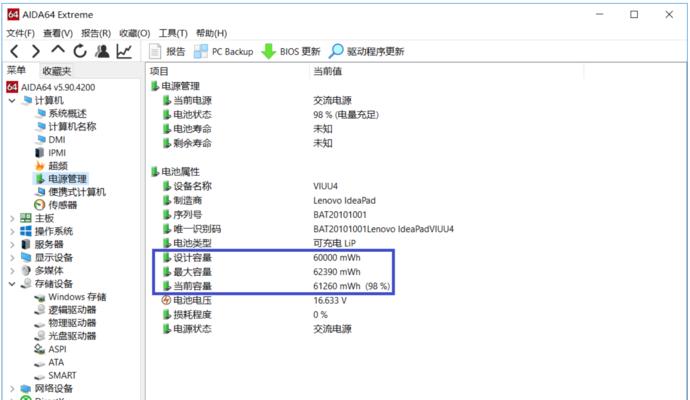The width and height of the screenshot is (690, 400).
Task: Select 网络设备 in the tree
Action: coord(47,389)
